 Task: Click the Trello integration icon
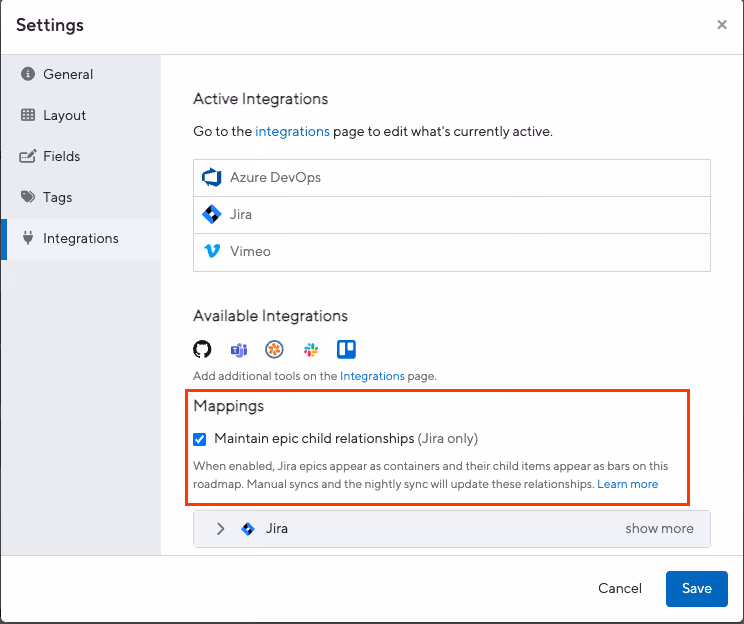(346, 349)
